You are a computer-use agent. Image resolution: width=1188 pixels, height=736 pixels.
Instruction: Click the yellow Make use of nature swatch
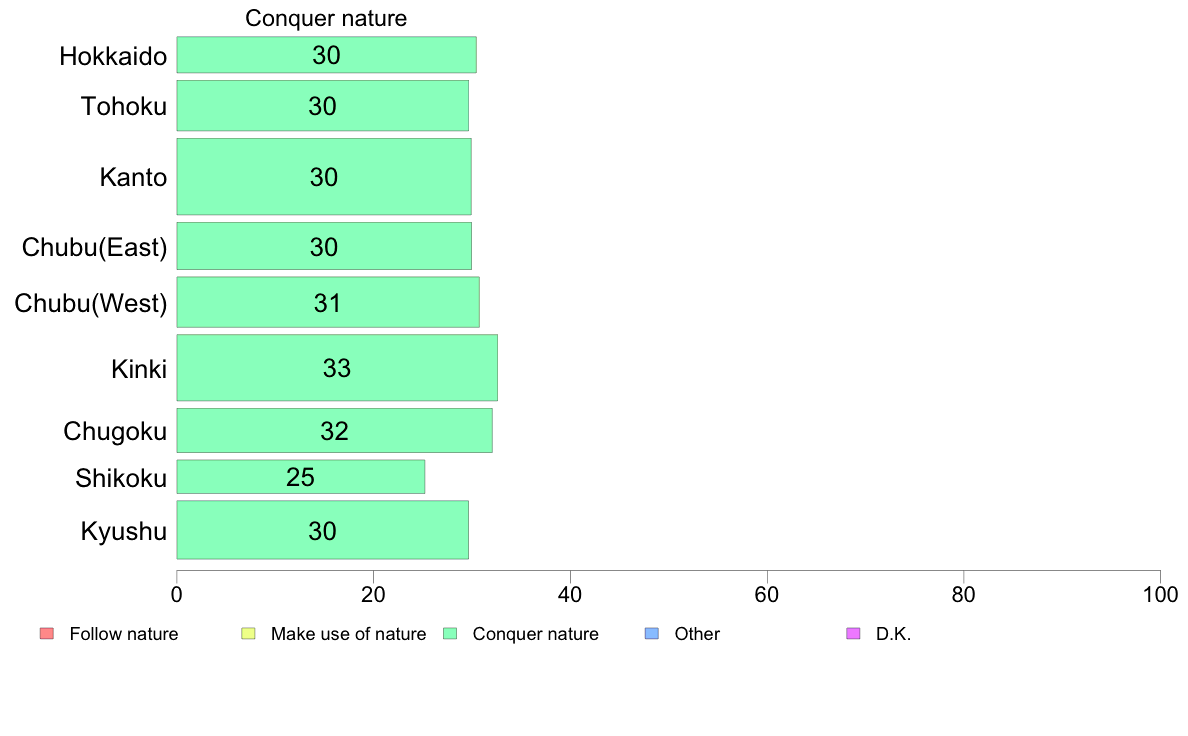tap(249, 634)
